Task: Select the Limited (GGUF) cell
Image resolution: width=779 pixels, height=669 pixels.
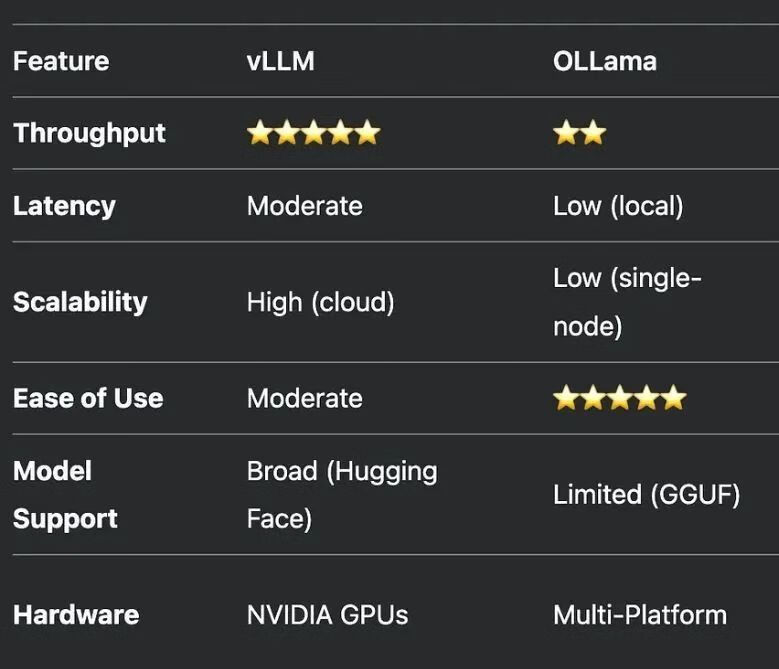Action: click(x=646, y=495)
